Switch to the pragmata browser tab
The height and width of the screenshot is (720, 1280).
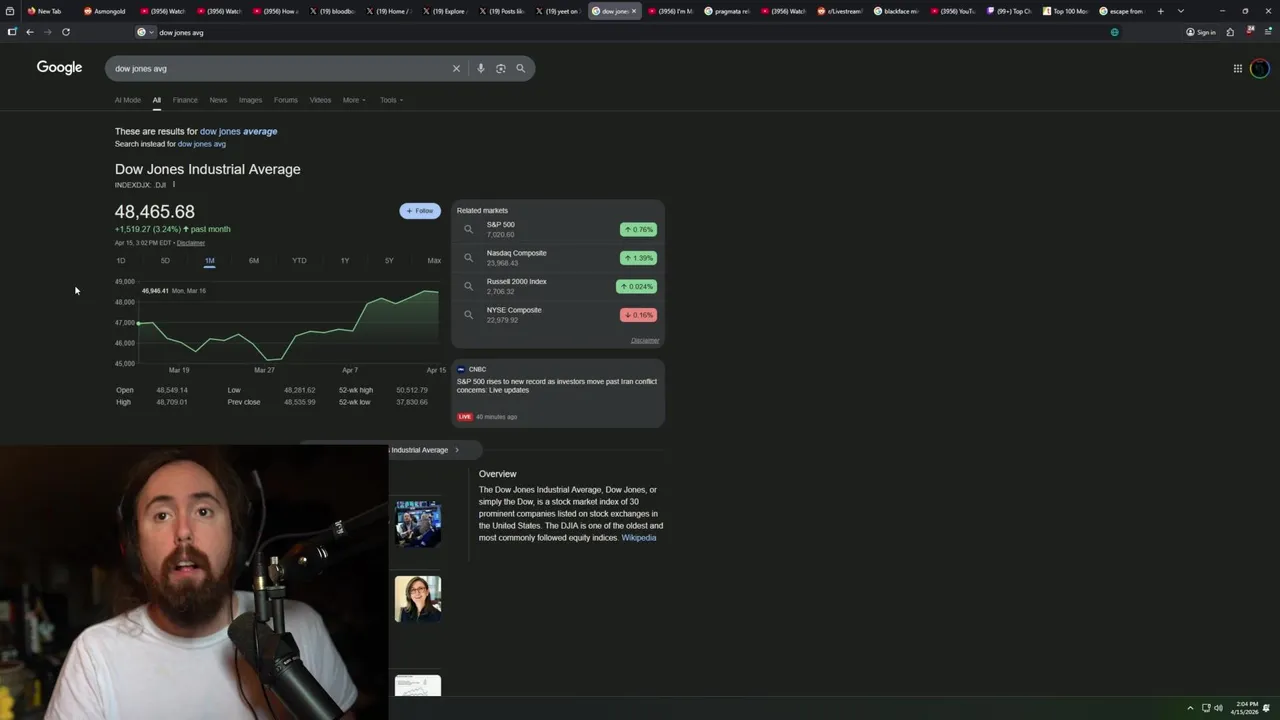tap(726, 11)
